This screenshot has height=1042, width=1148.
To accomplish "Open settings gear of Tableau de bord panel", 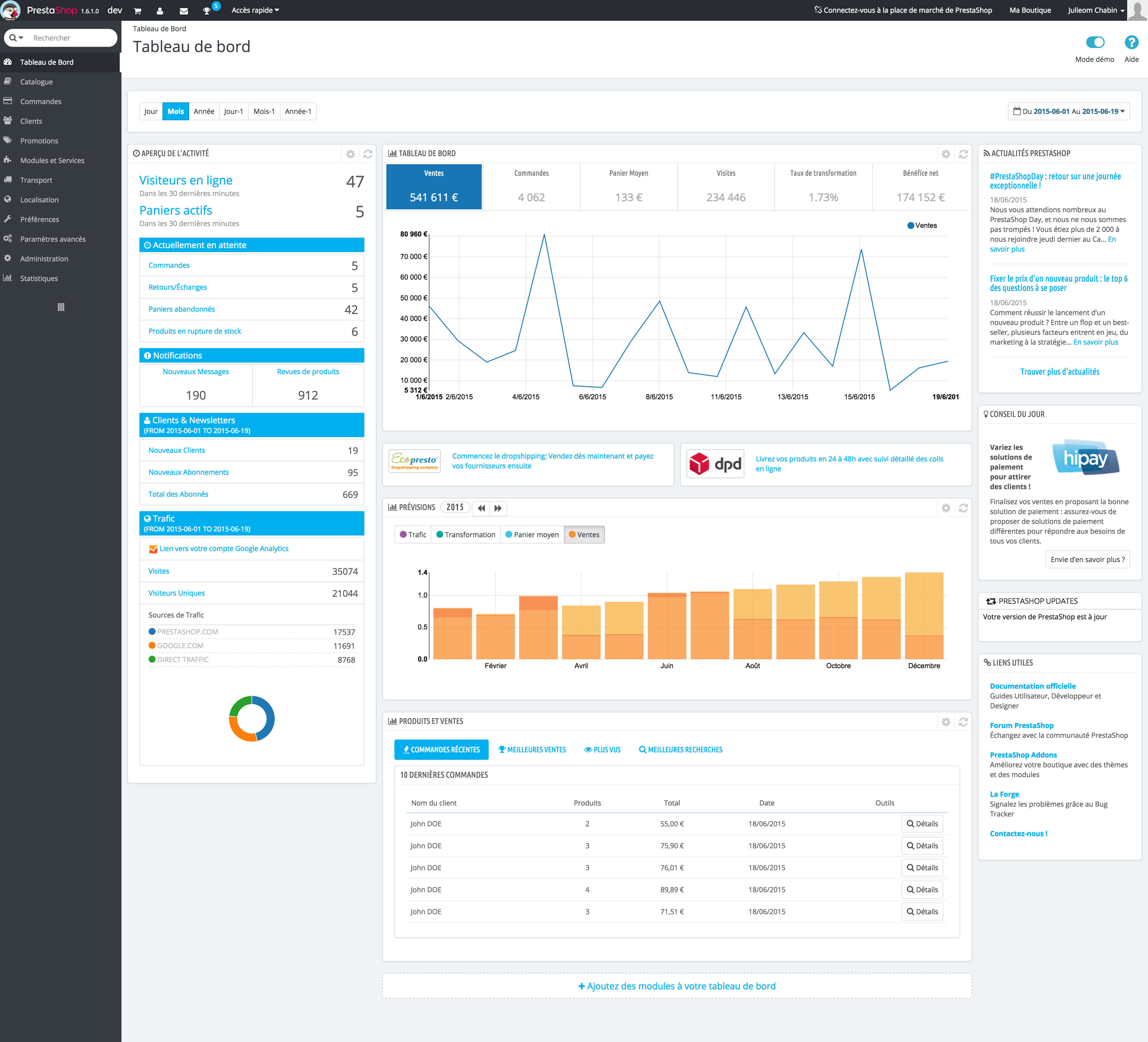I will tap(946, 154).
